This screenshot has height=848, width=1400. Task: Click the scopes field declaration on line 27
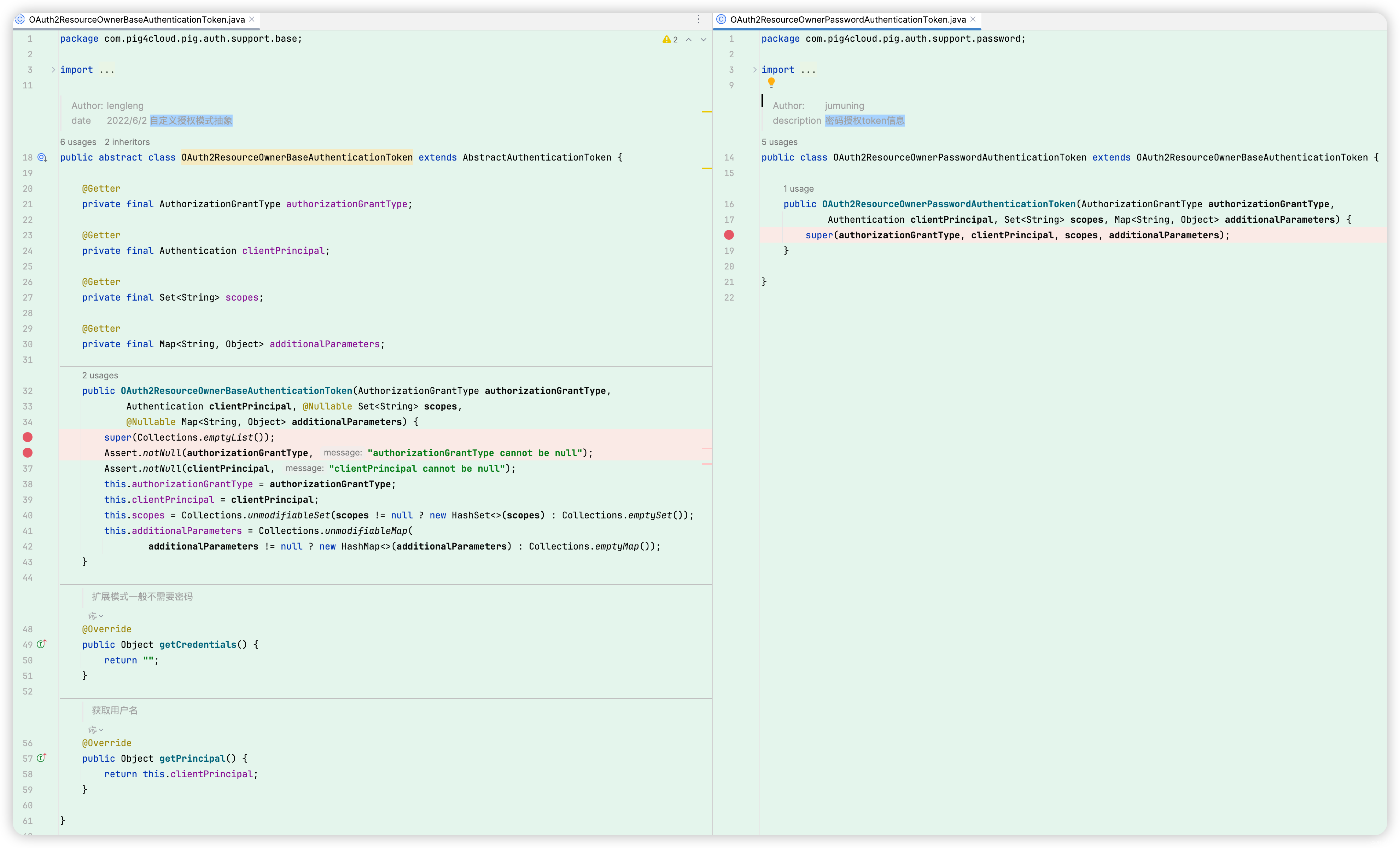242,297
